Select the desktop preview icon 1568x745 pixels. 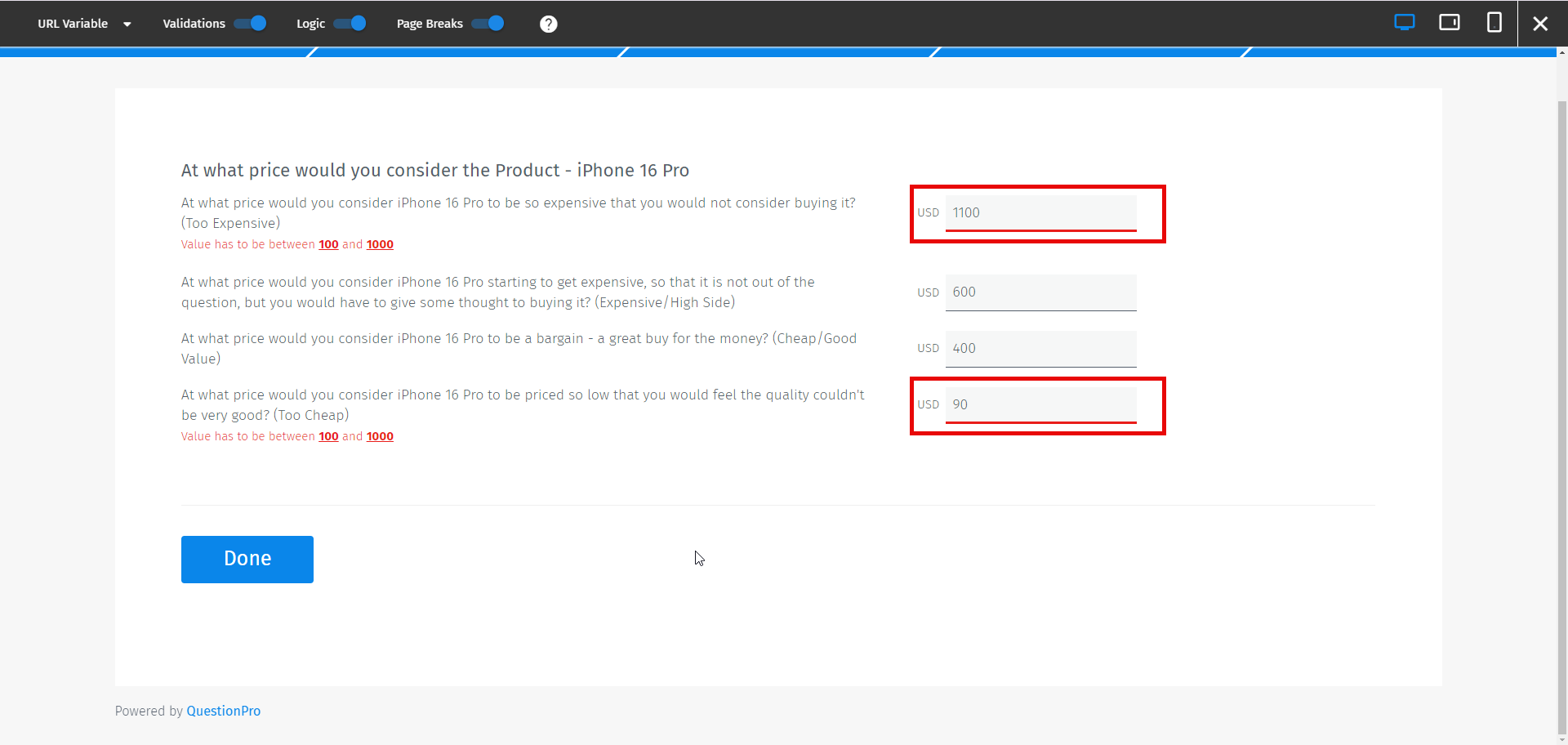pyautogui.click(x=1405, y=22)
